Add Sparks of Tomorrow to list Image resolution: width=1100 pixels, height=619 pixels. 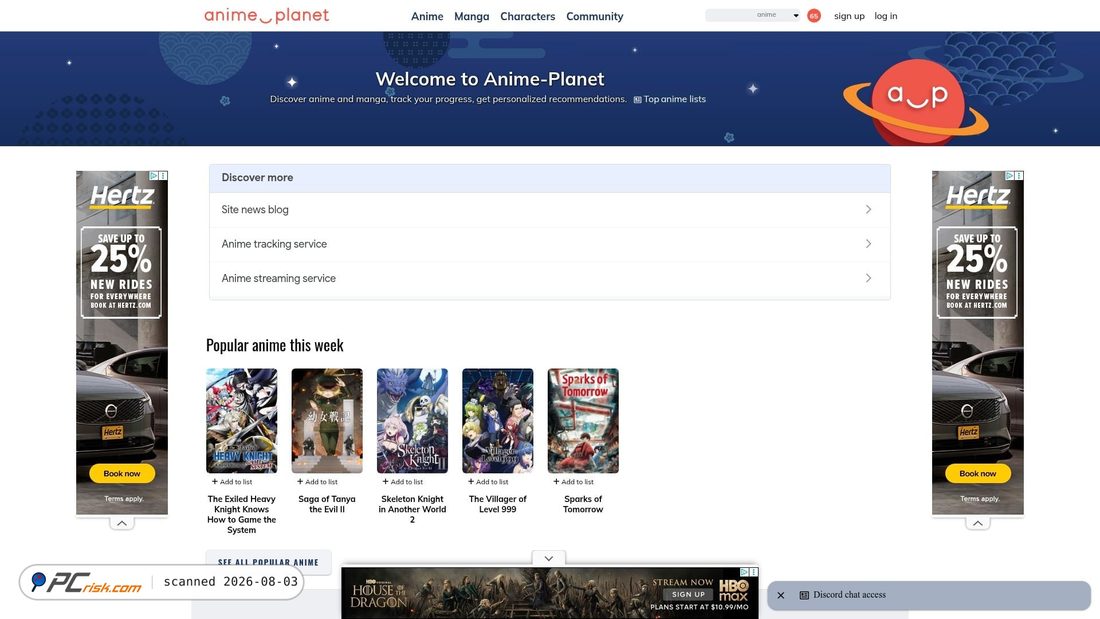click(x=573, y=481)
